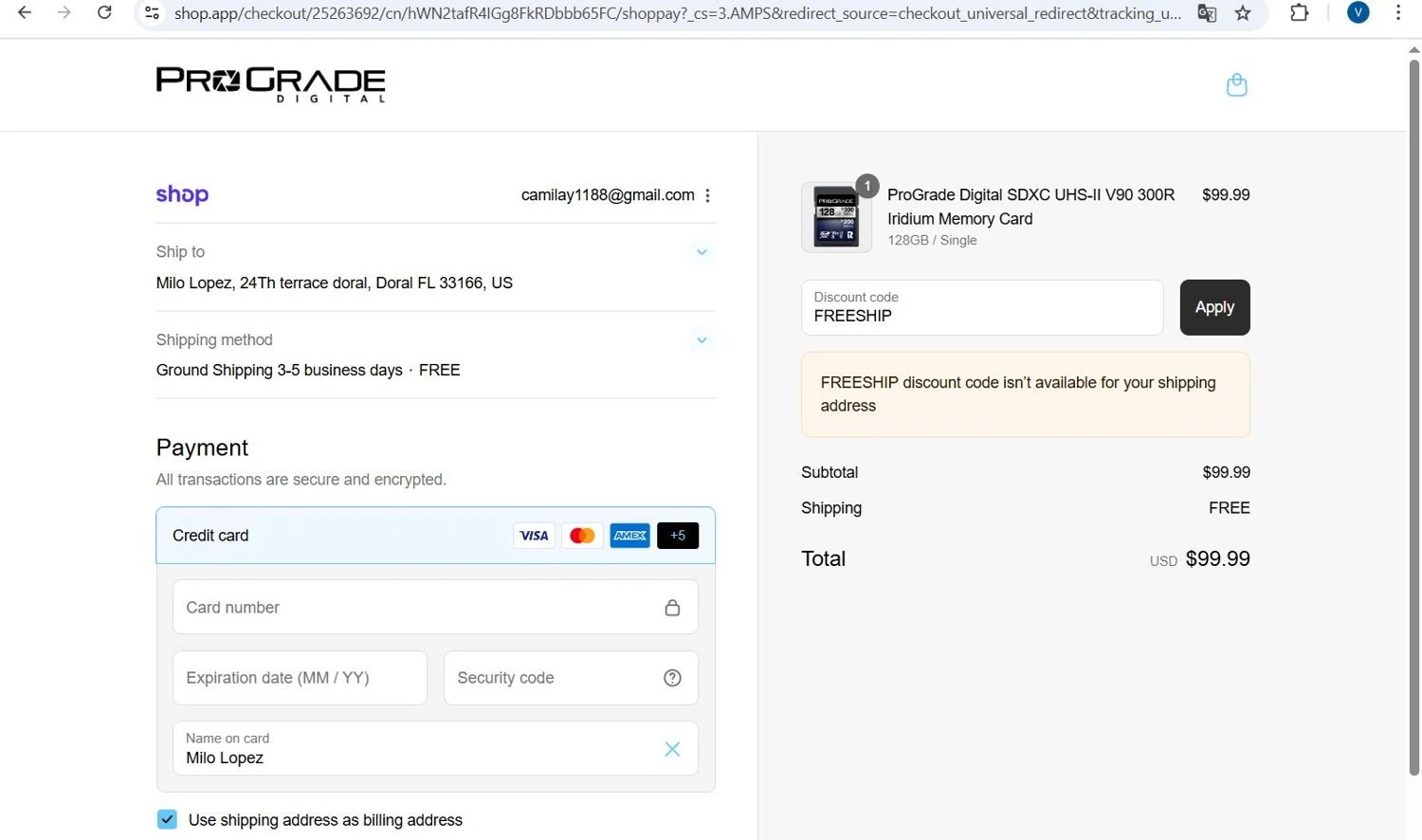Focus the Card number field
This screenshot has height=840, width=1422.
click(435, 607)
